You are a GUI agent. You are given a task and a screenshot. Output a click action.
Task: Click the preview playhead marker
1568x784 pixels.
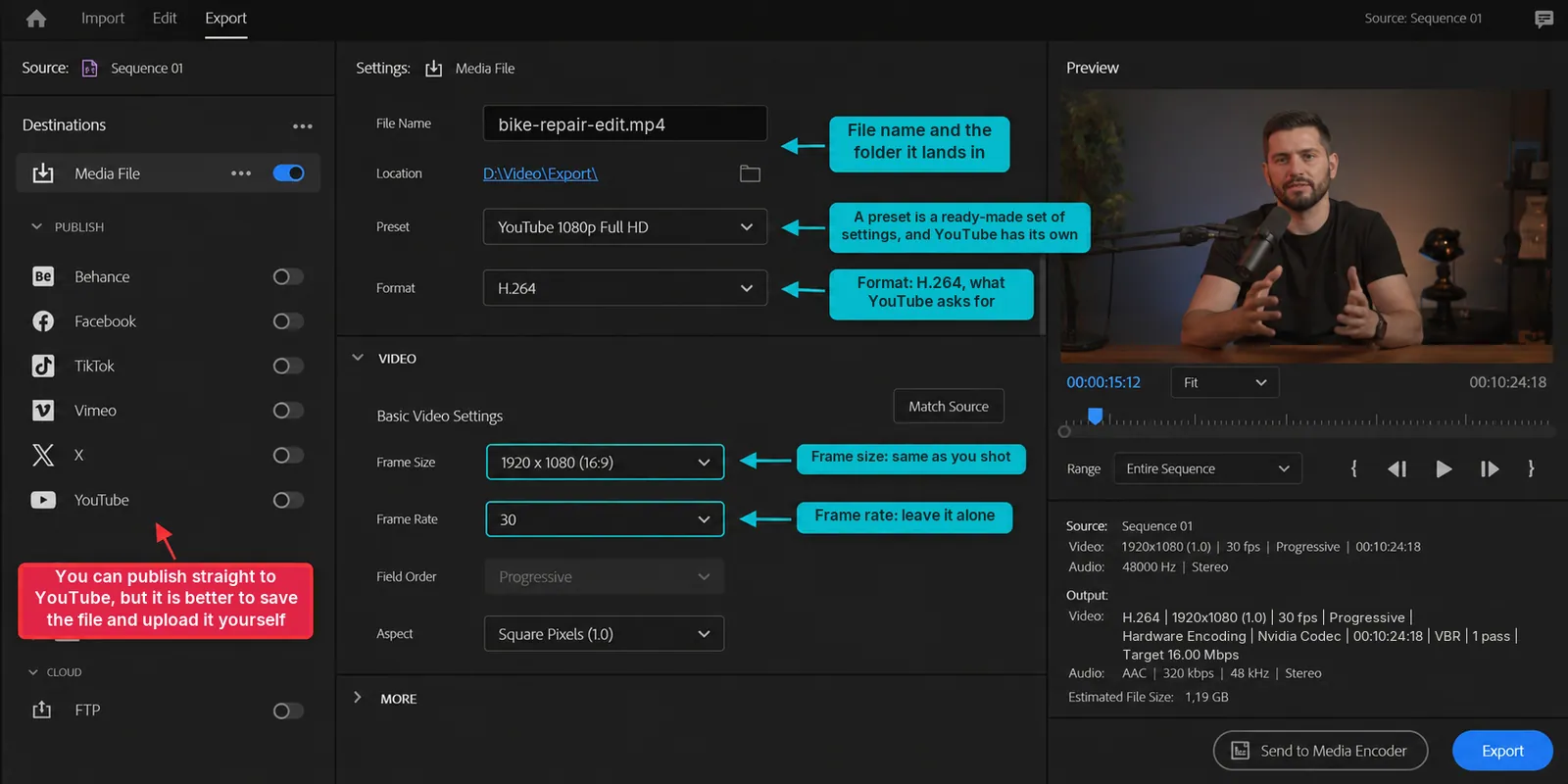pyautogui.click(x=1096, y=416)
